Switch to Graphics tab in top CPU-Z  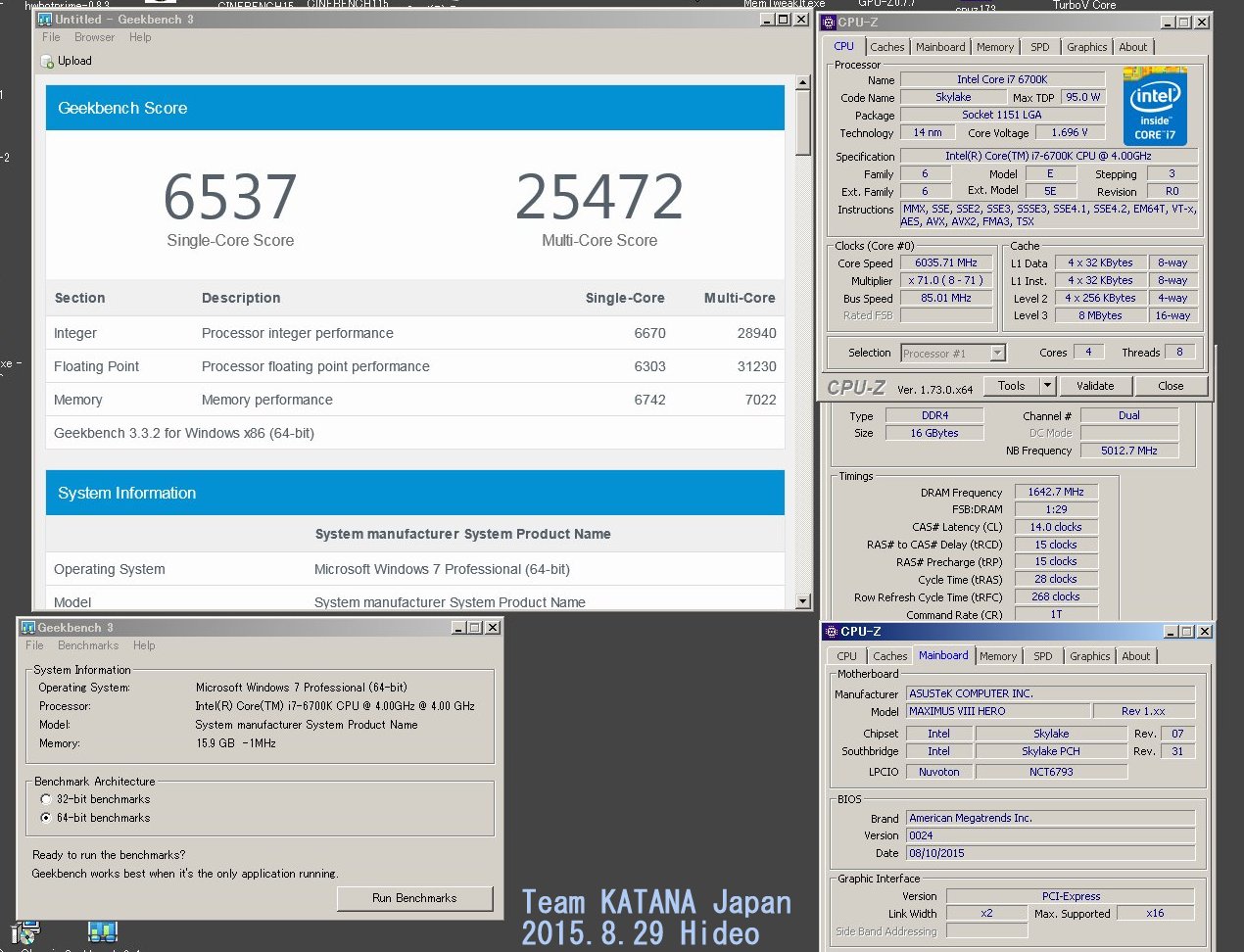[x=1087, y=47]
